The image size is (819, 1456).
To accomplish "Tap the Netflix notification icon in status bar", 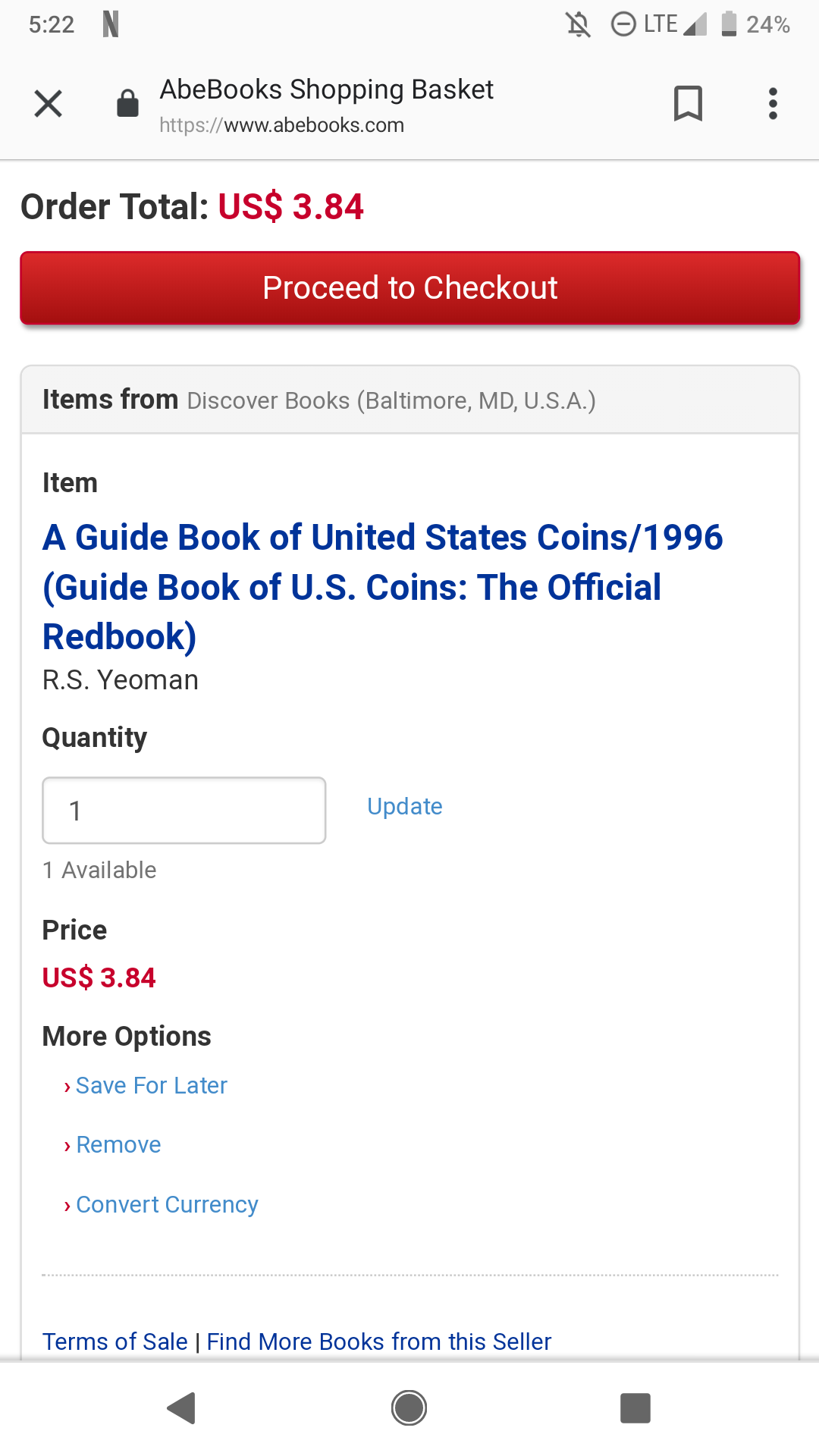I will click(x=111, y=24).
